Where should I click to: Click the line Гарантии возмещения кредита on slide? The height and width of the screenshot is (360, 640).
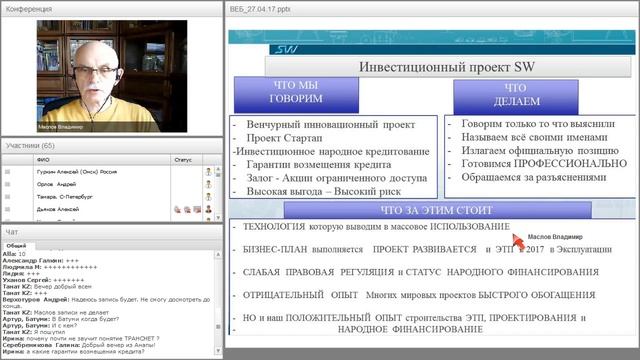click(x=319, y=165)
